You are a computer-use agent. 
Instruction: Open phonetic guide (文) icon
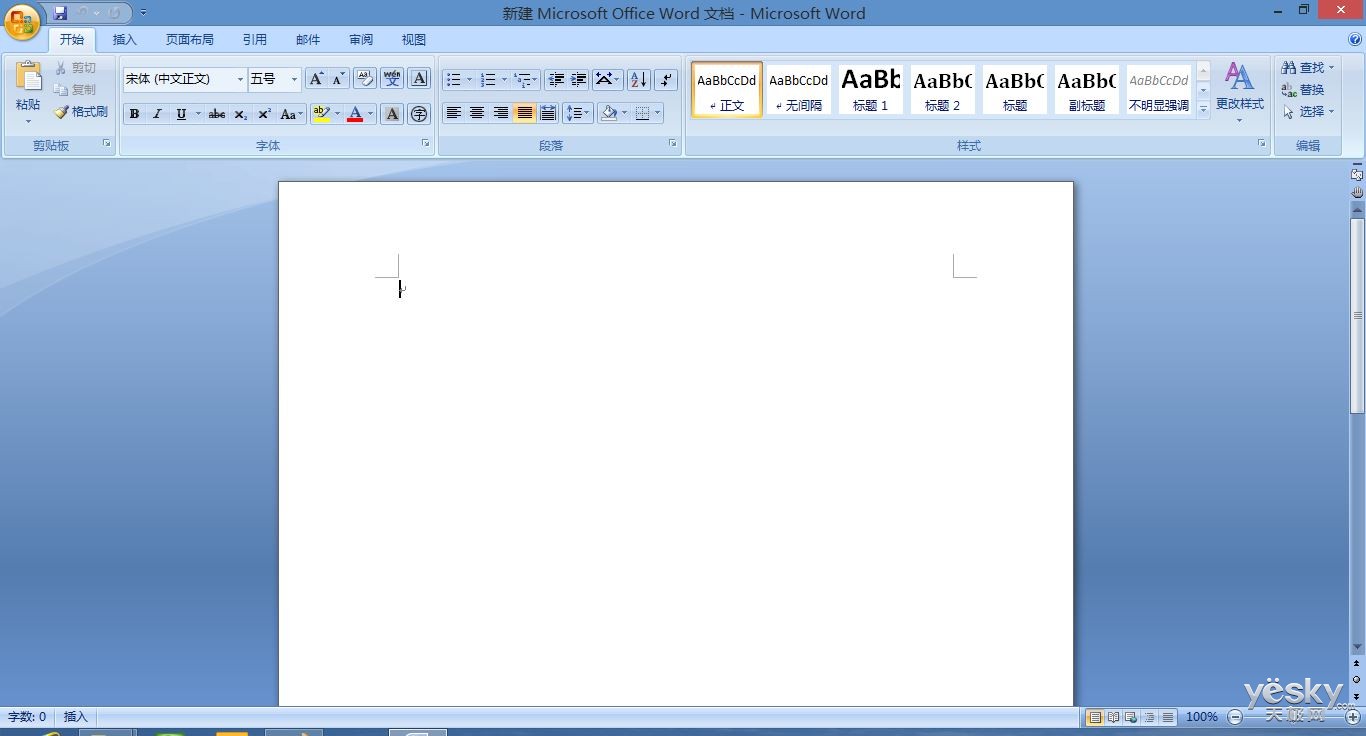pyautogui.click(x=392, y=79)
